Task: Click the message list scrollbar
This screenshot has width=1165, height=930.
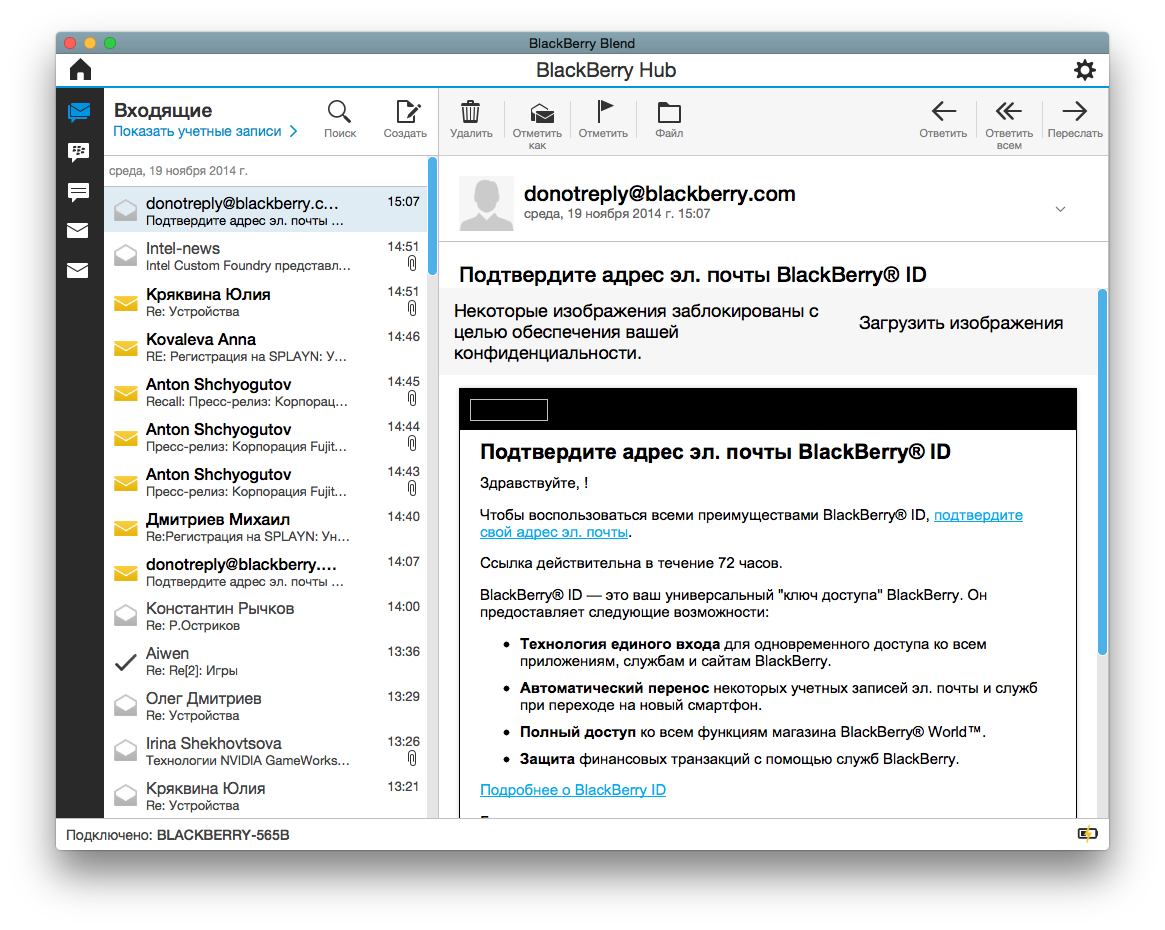Action: click(432, 215)
